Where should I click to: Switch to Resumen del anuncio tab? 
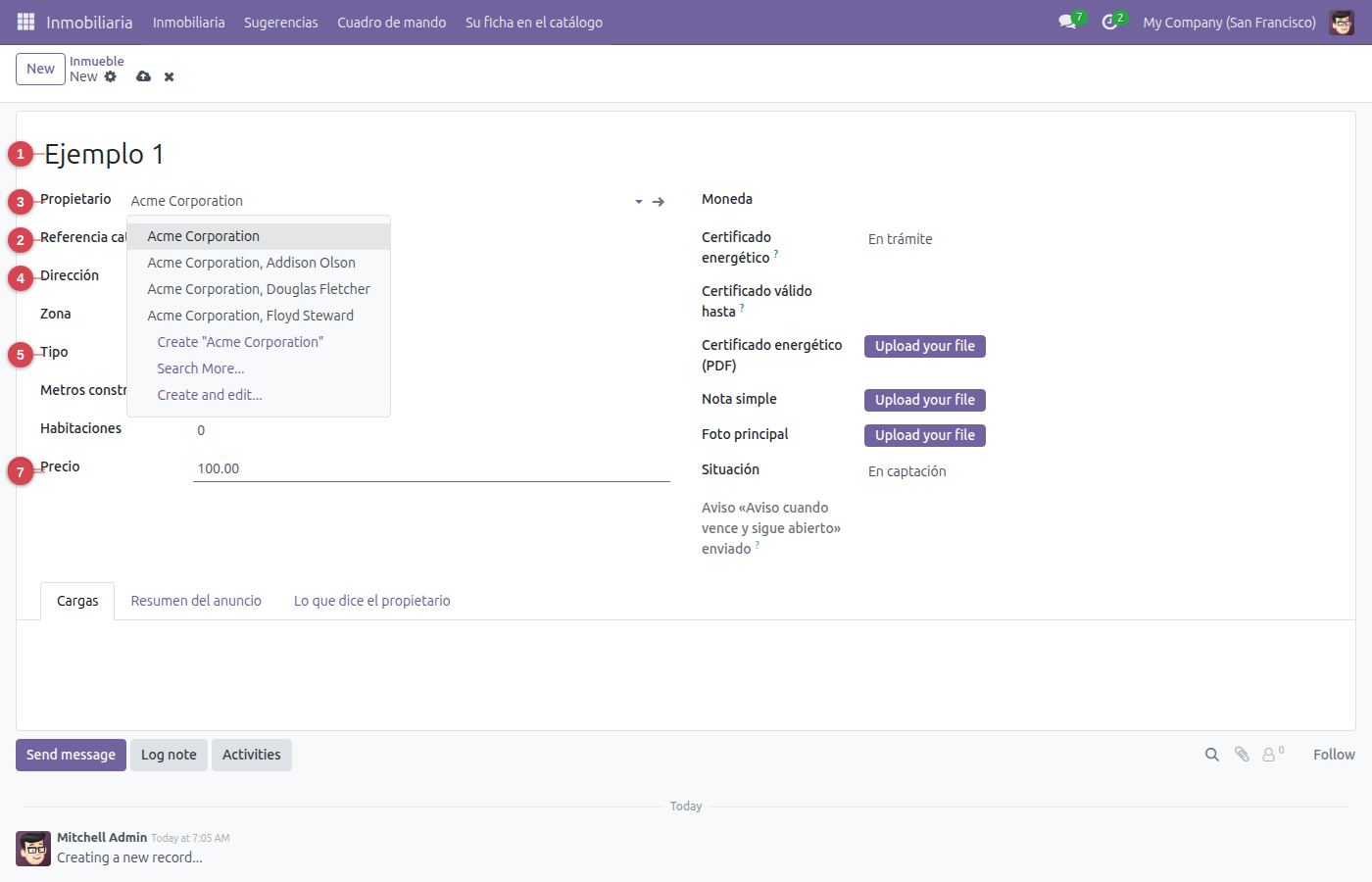pos(196,601)
